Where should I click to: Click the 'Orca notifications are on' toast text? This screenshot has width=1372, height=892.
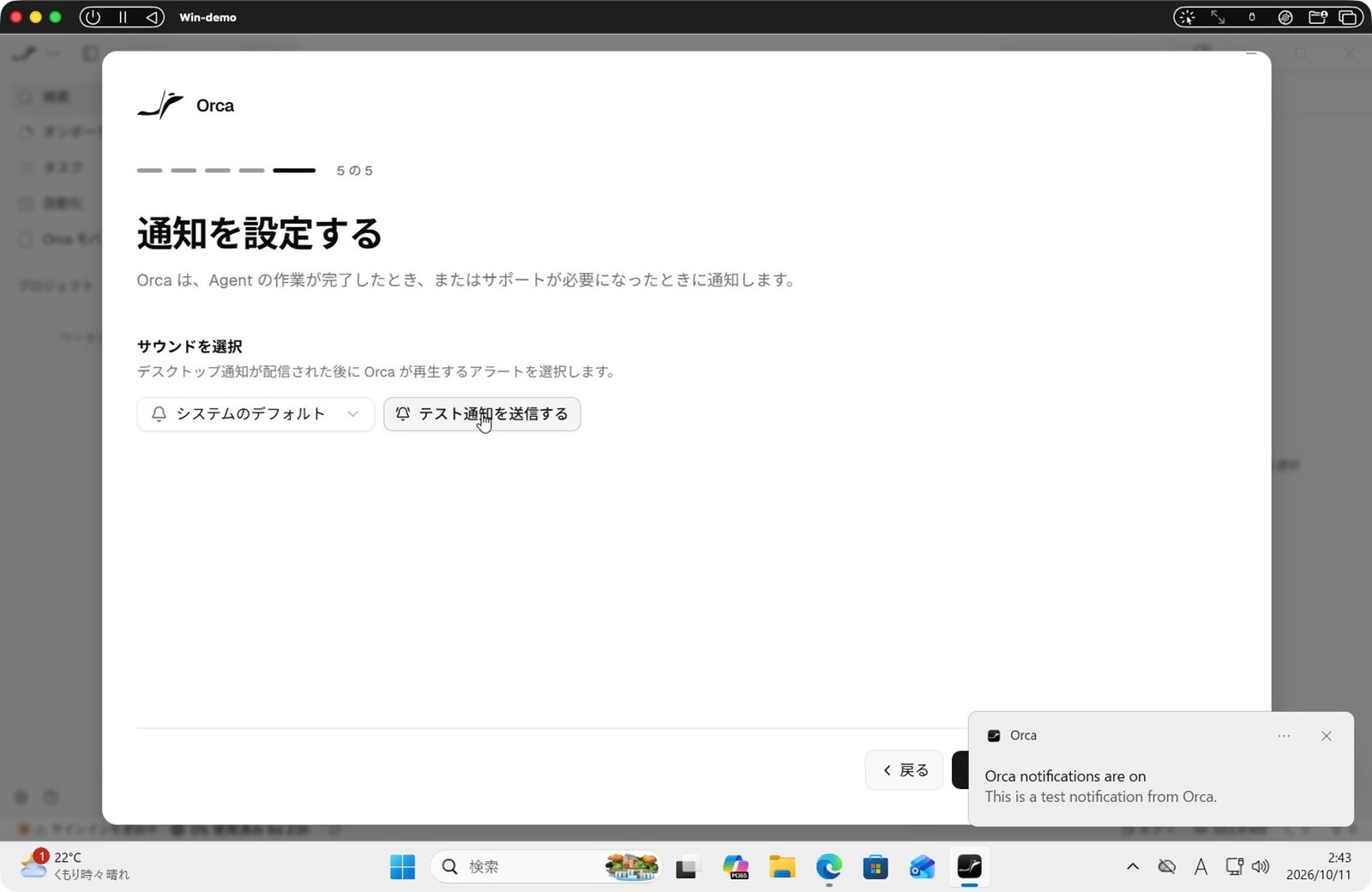point(1065,776)
